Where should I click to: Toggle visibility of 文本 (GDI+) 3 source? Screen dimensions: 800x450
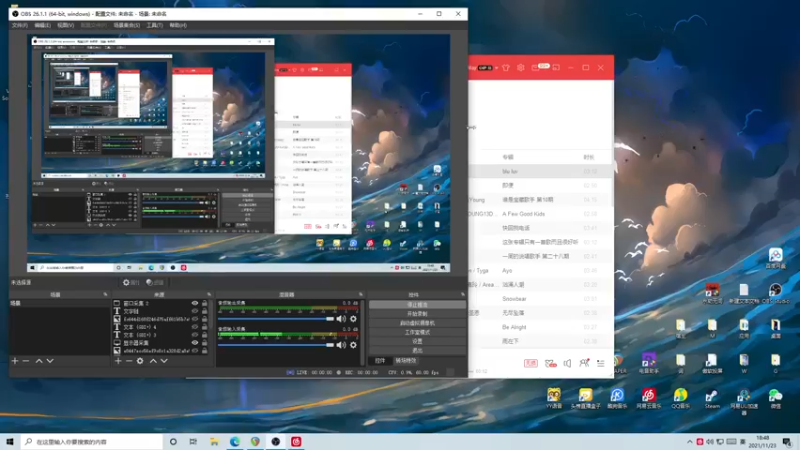point(194,335)
